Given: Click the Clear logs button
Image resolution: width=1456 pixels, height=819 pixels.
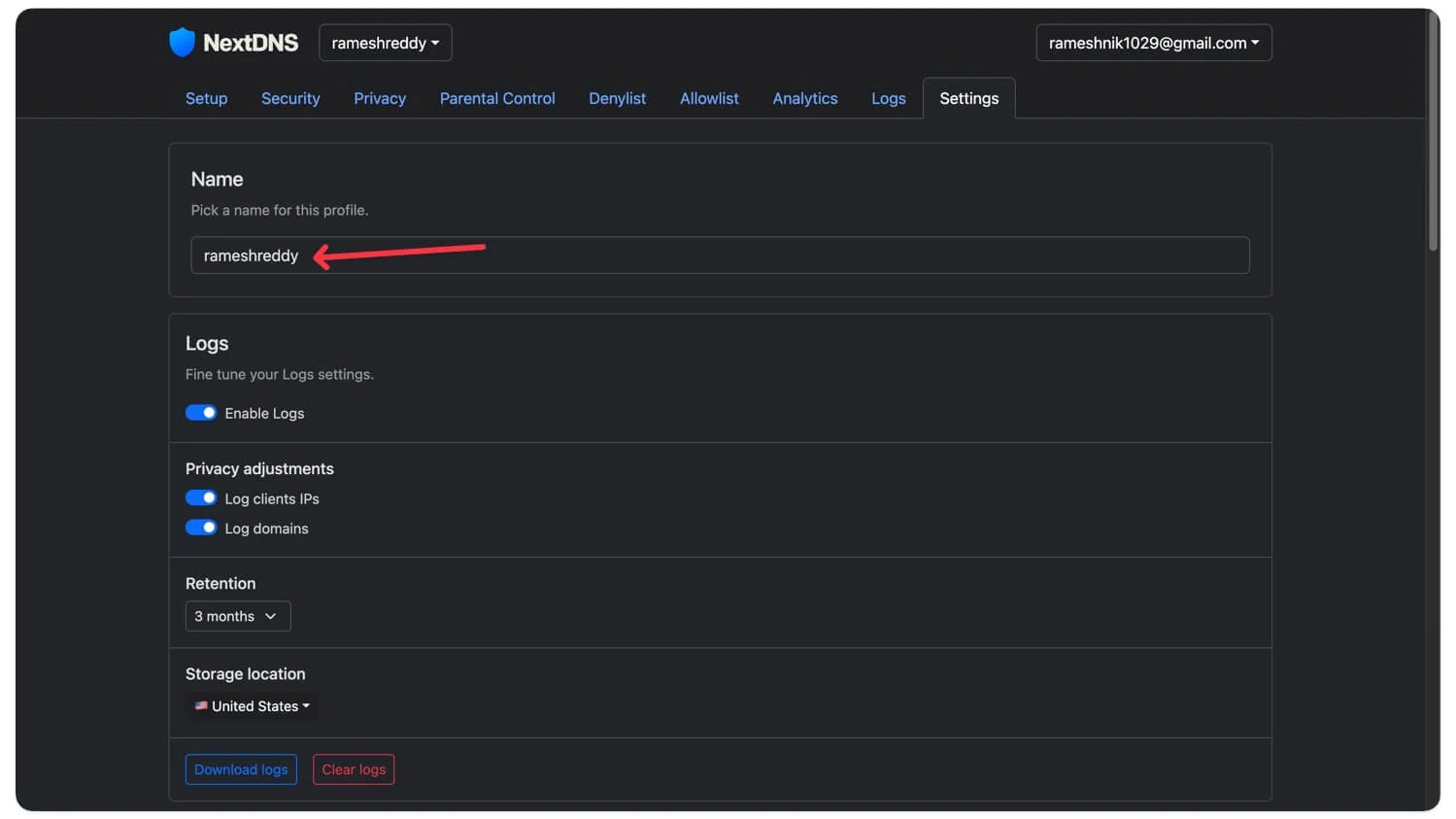Looking at the screenshot, I should 354,769.
